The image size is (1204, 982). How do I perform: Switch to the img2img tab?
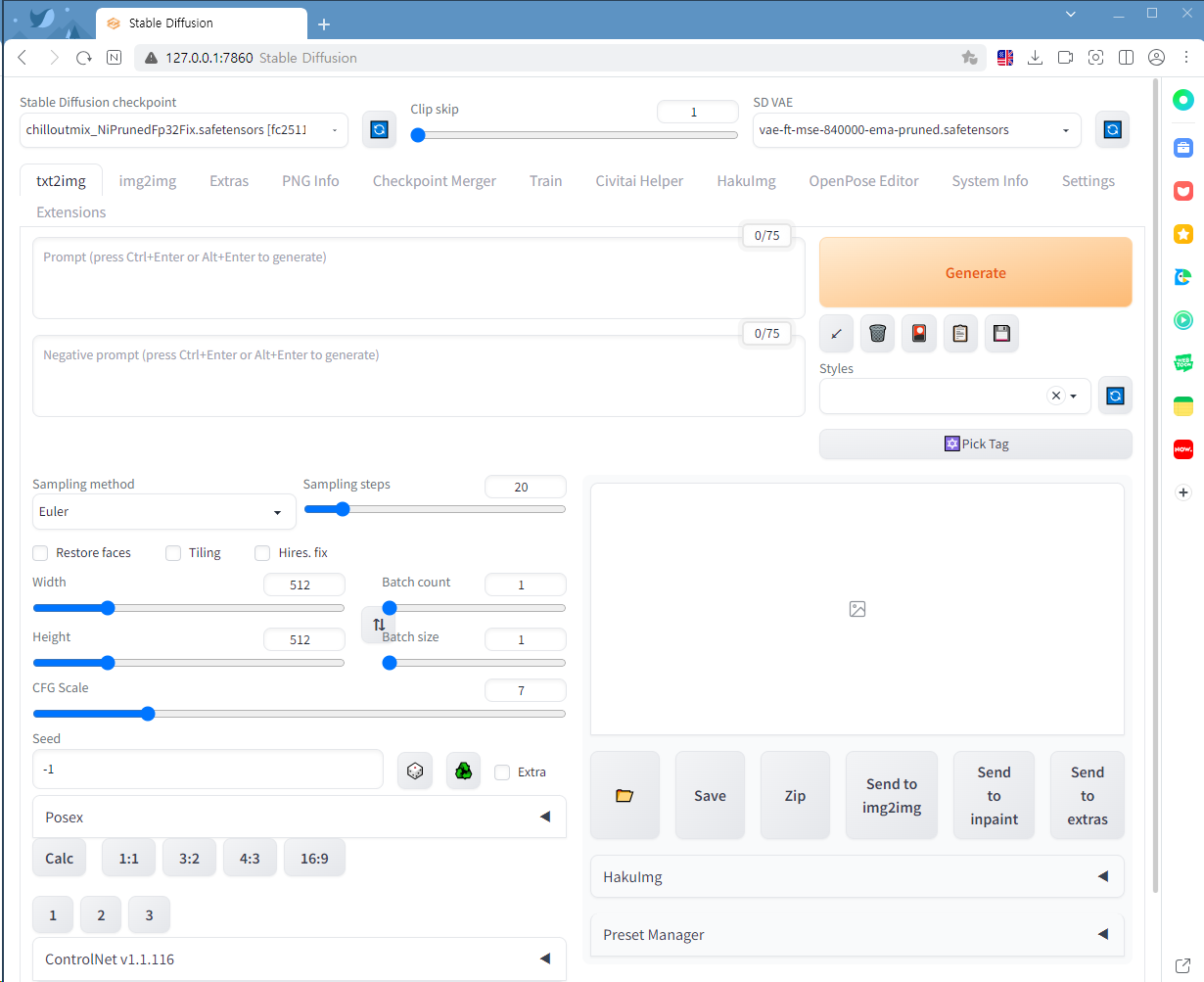148,181
